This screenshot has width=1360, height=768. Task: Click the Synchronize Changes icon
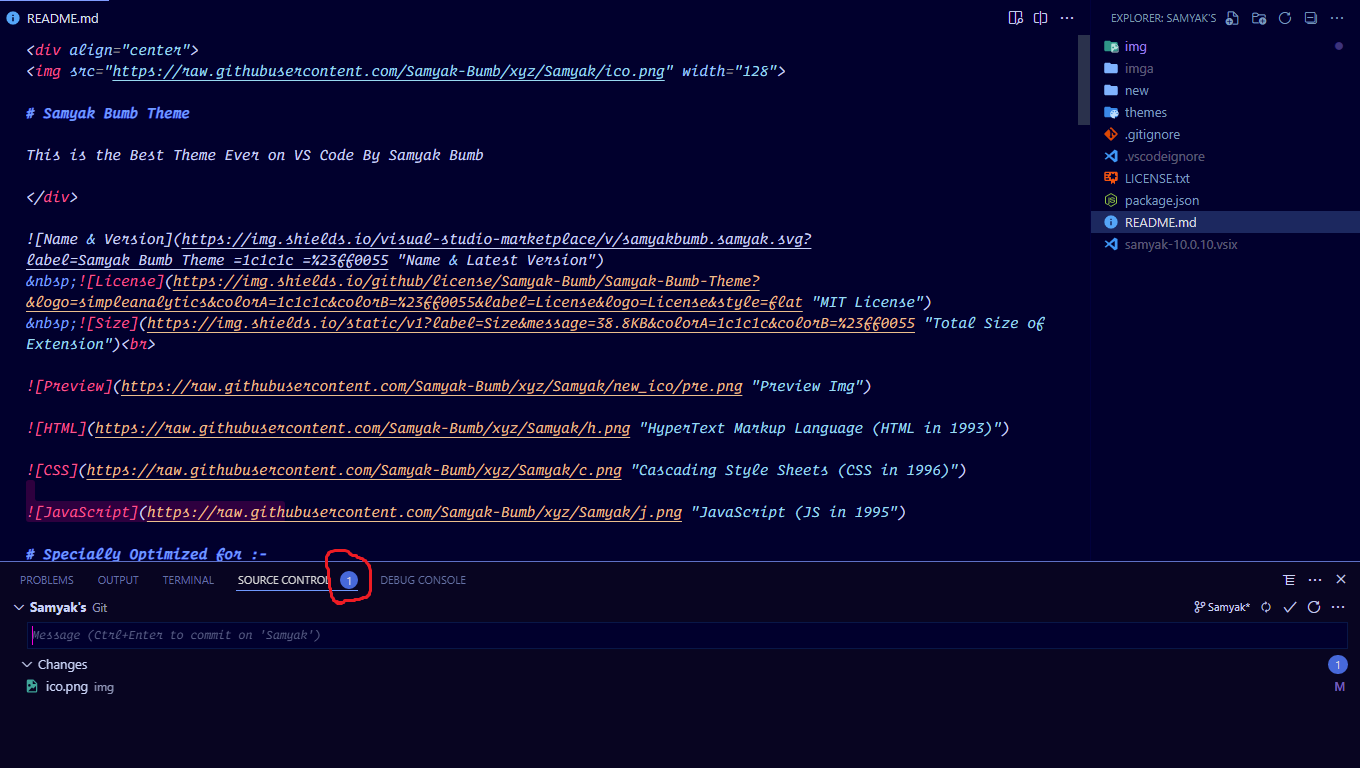click(x=1265, y=607)
